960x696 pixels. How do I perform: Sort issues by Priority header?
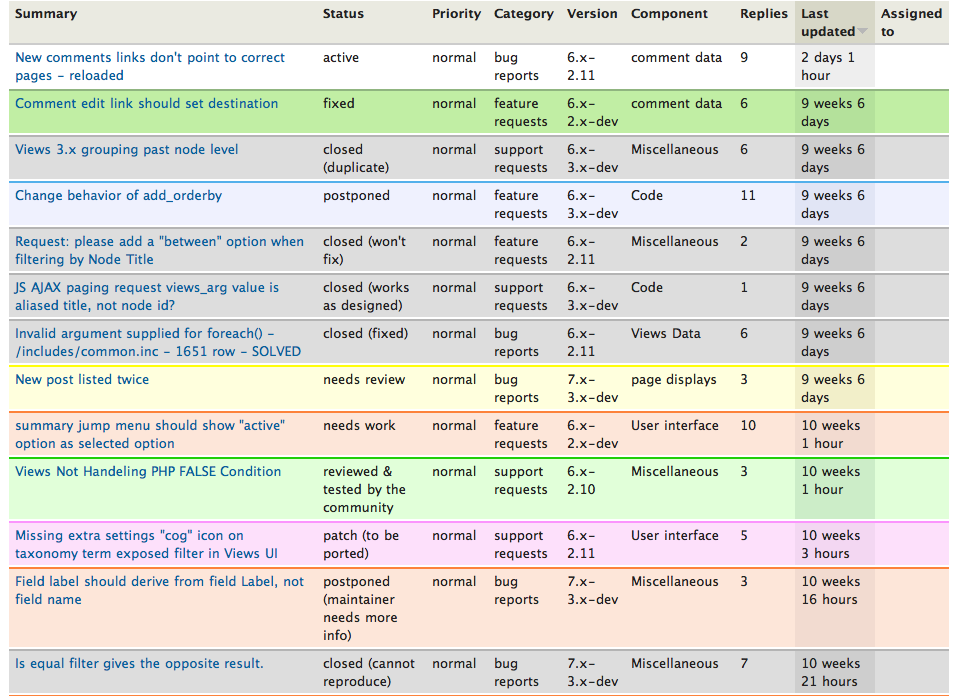[456, 13]
